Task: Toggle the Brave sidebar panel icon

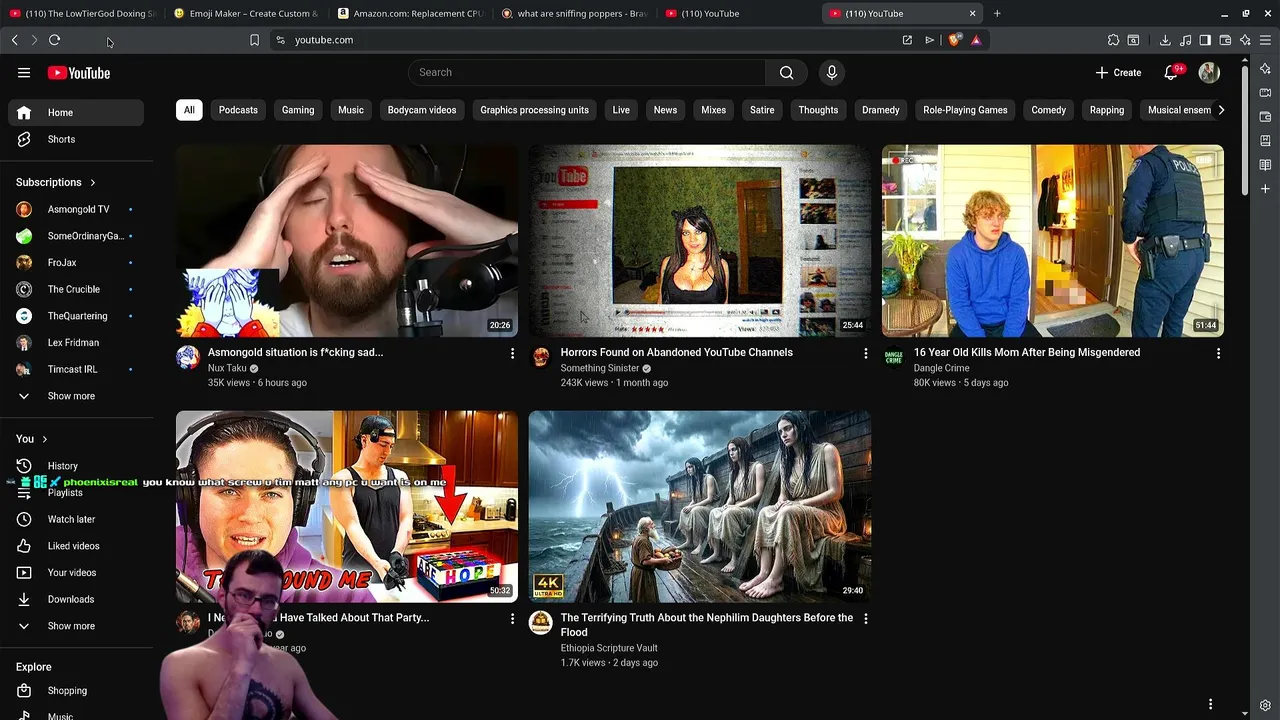Action: (1205, 40)
